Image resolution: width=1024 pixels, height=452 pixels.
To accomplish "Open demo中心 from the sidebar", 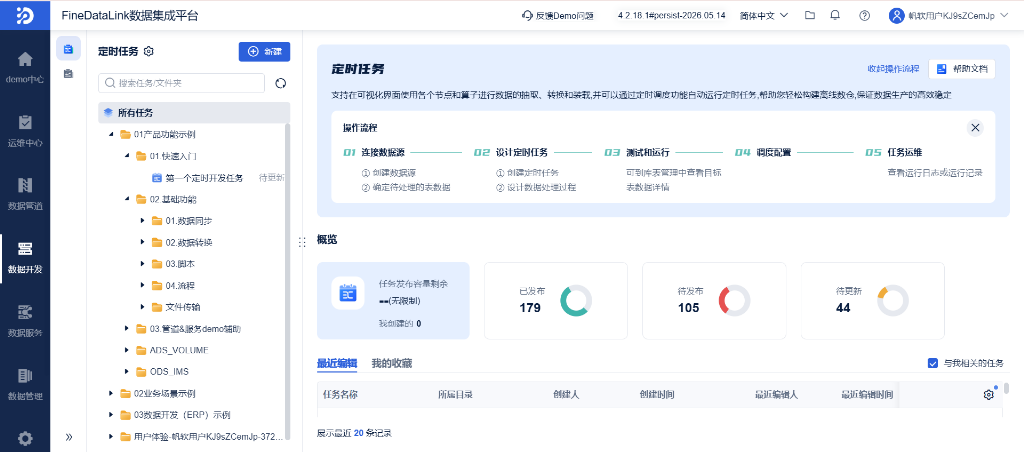I will coord(25,67).
